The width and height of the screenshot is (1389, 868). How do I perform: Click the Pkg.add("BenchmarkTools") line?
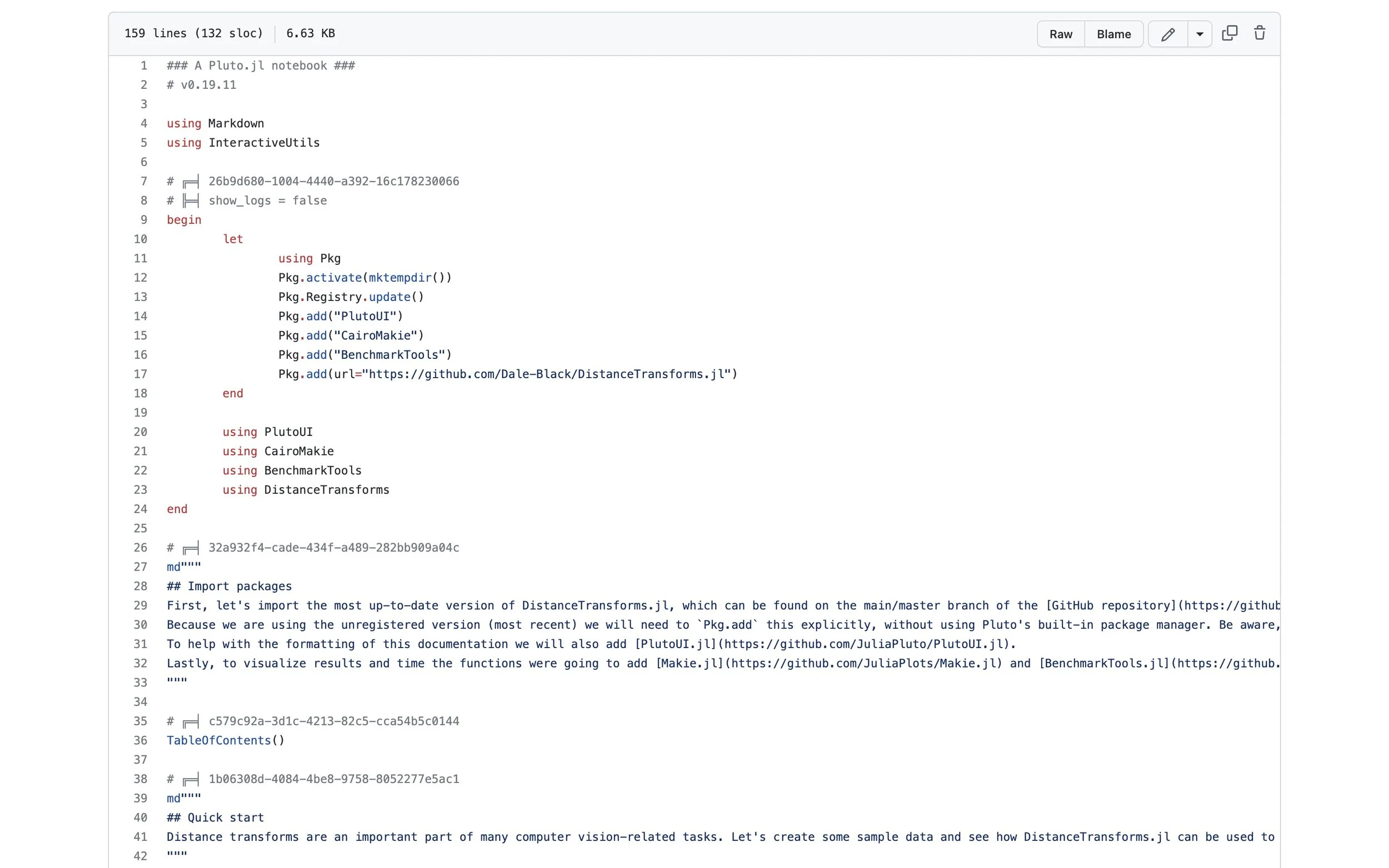pyautogui.click(x=365, y=355)
